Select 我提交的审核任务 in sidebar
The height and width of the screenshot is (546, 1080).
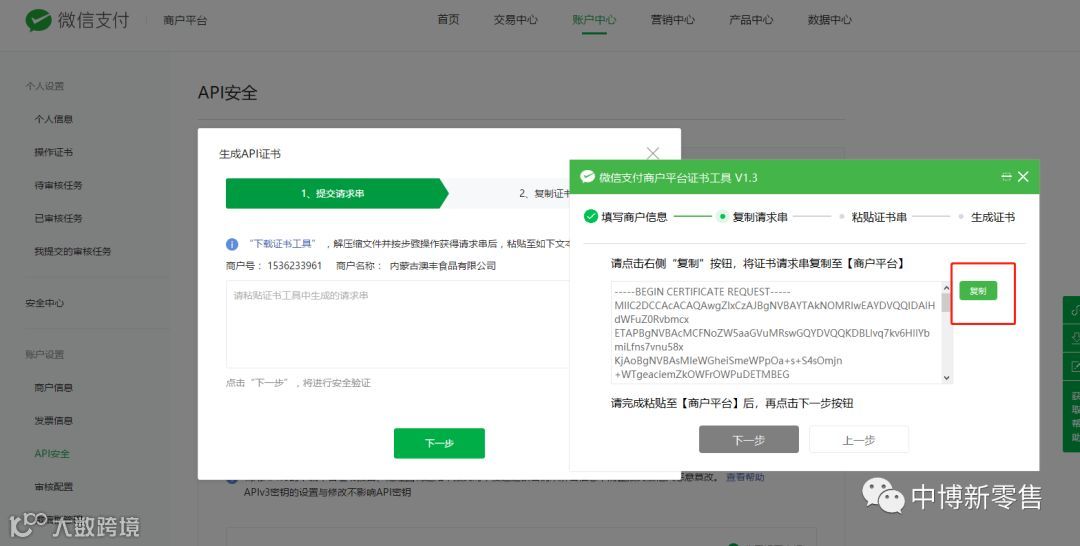point(73,251)
